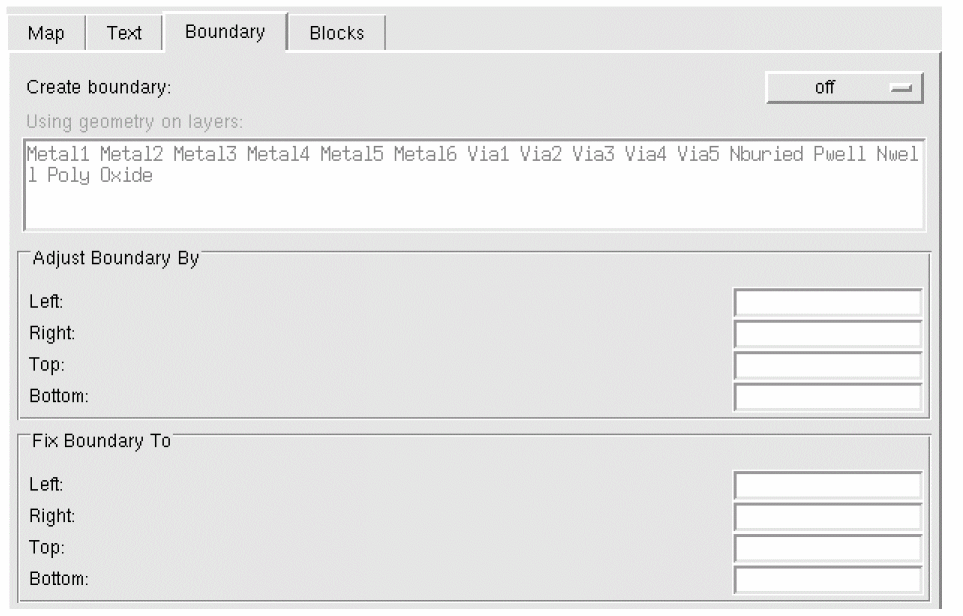Image resolution: width=963 pixels, height=616 pixels.
Task: Click the Create boundary label
Action: (x=99, y=87)
